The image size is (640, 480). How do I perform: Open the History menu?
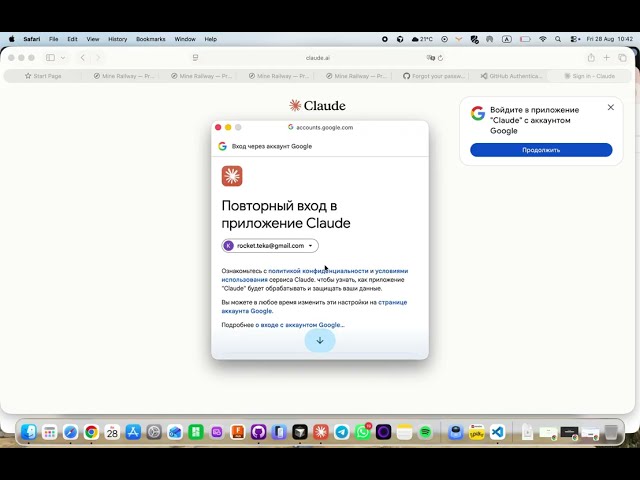(x=118, y=39)
